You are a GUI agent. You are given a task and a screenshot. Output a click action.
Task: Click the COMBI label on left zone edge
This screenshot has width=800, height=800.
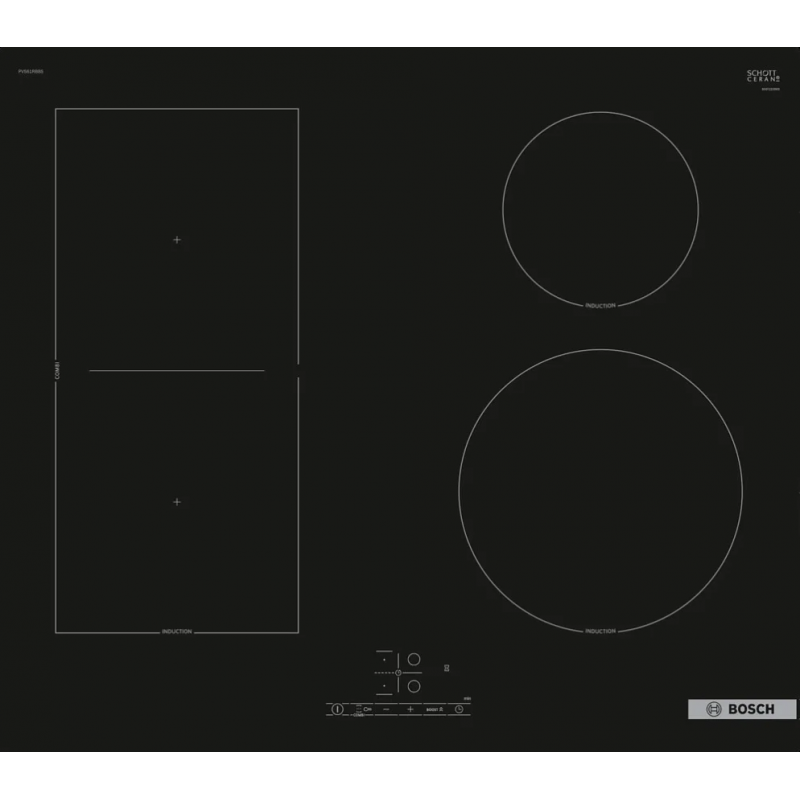(57, 371)
